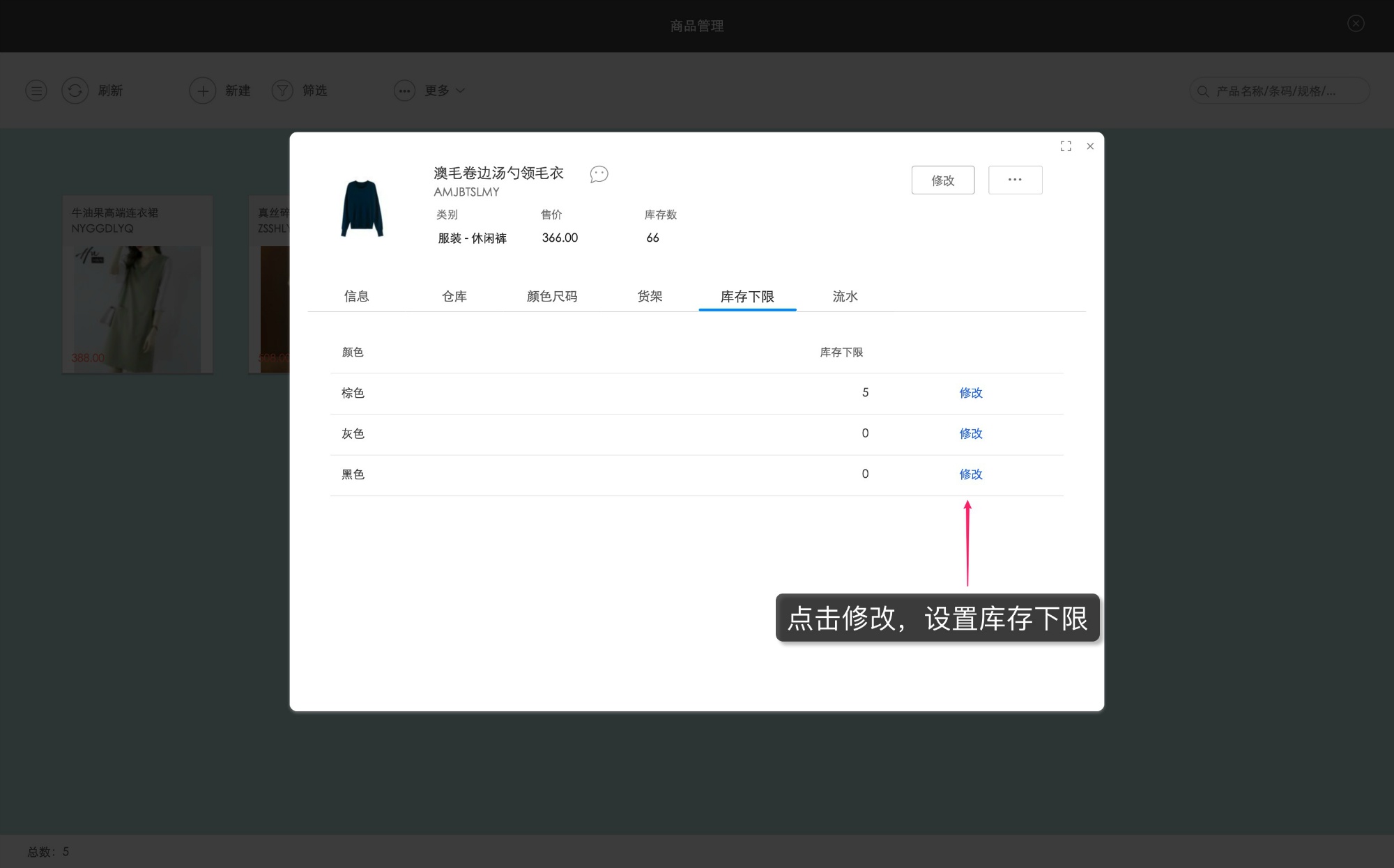
Task: Close the product detail dialog
Action: 1090,146
